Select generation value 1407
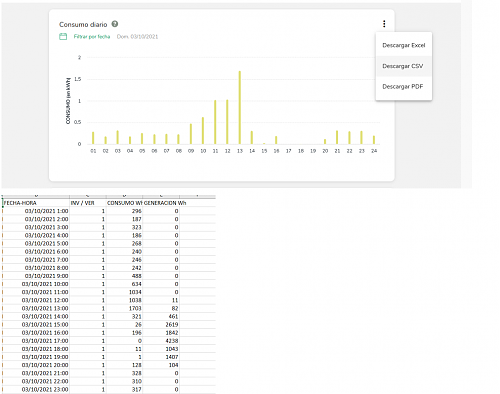Screen dimensions: 500x394 (x=161, y=357)
